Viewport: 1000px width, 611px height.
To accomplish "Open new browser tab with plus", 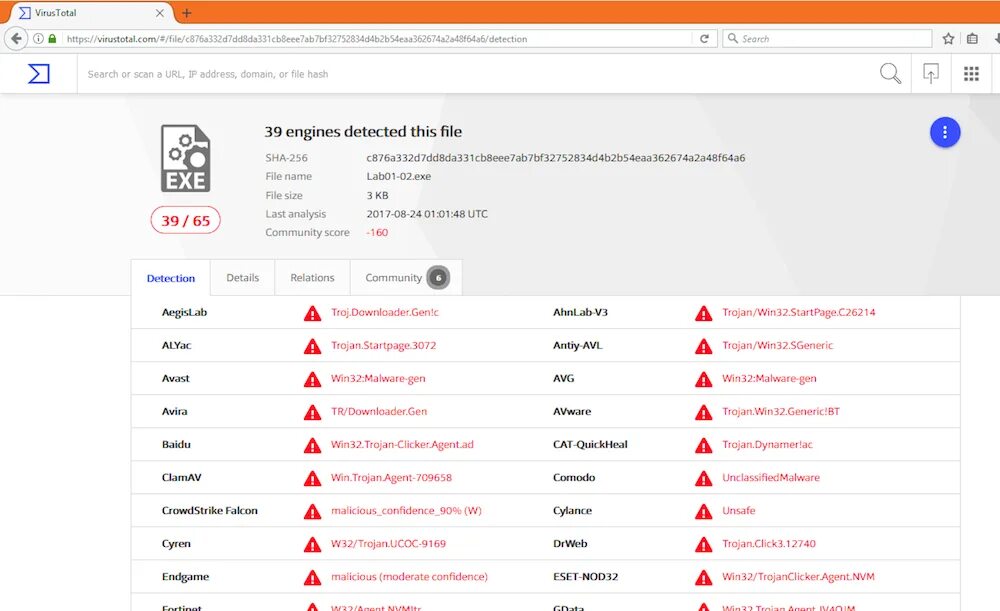I will (187, 13).
